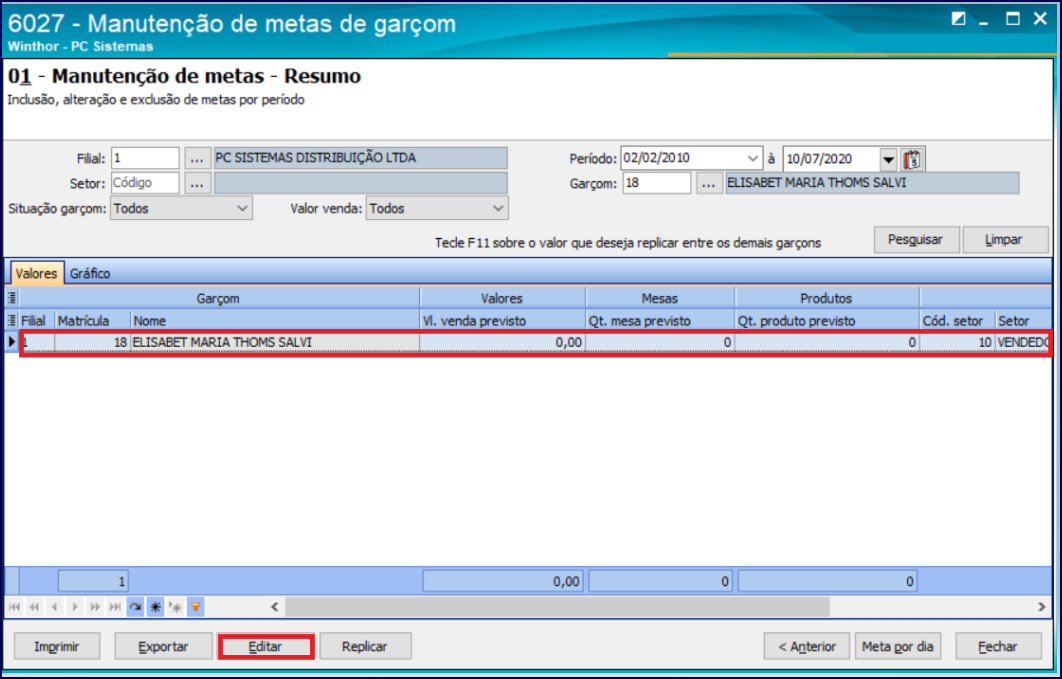The image size is (1062, 679).
Task: Click the Produtos band header
Action: click(827, 298)
